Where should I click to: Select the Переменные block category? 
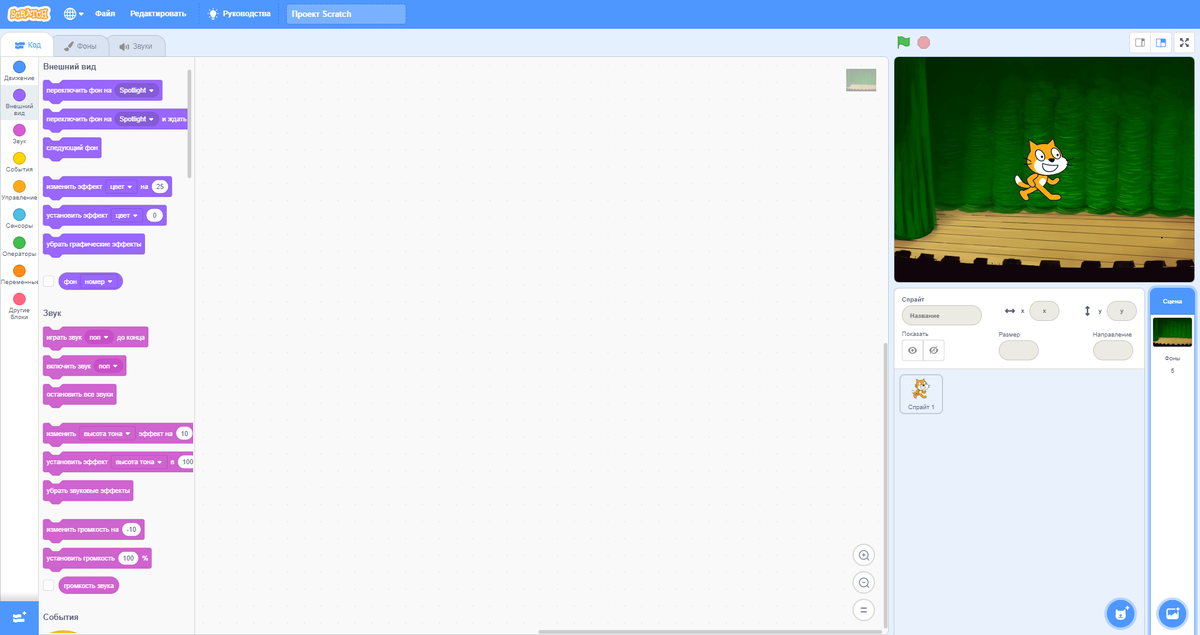point(19,274)
